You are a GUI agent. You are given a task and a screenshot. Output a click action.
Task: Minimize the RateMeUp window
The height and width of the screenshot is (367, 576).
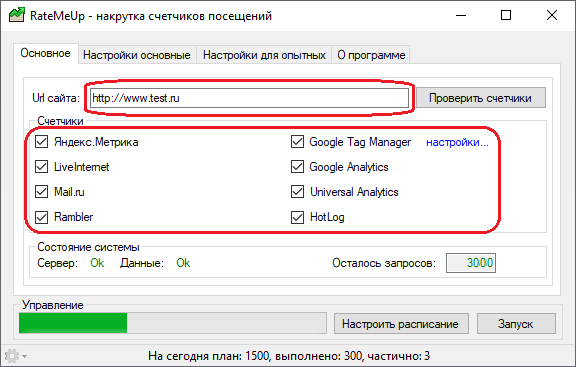click(x=461, y=15)
